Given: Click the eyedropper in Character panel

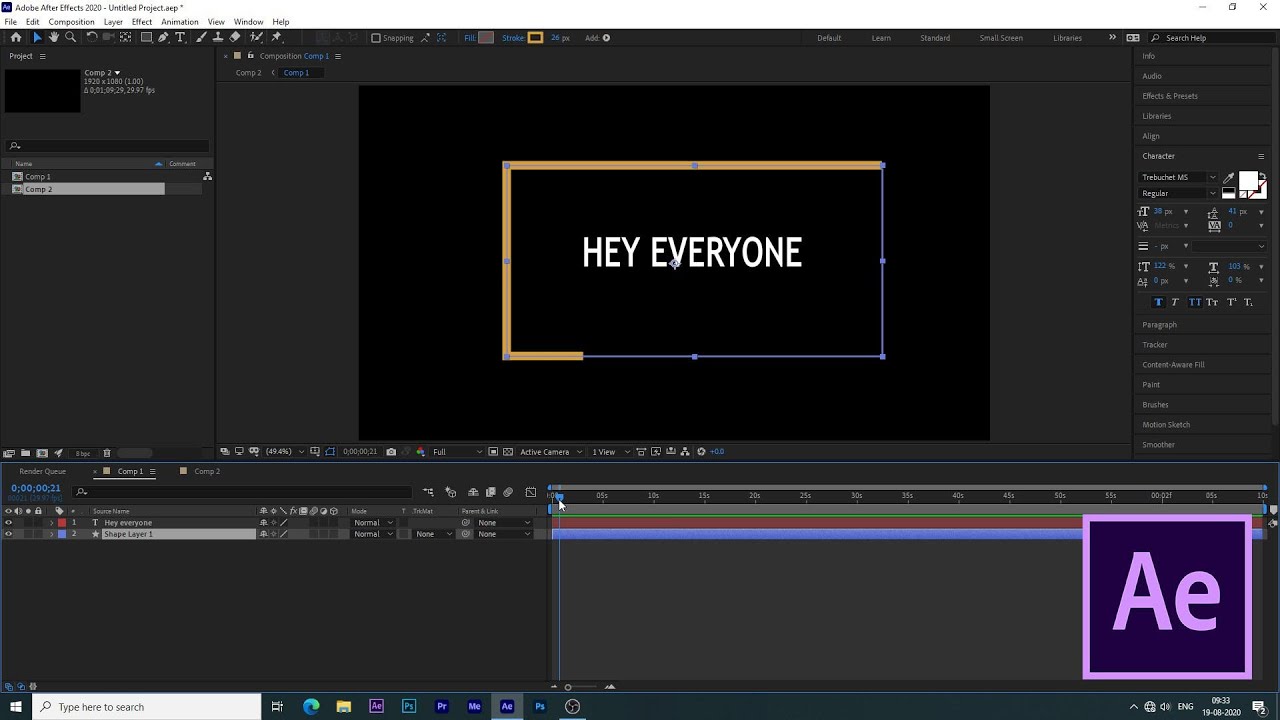Looking at the screenshot, I should pyautogui.click(x=1229, y=178).
